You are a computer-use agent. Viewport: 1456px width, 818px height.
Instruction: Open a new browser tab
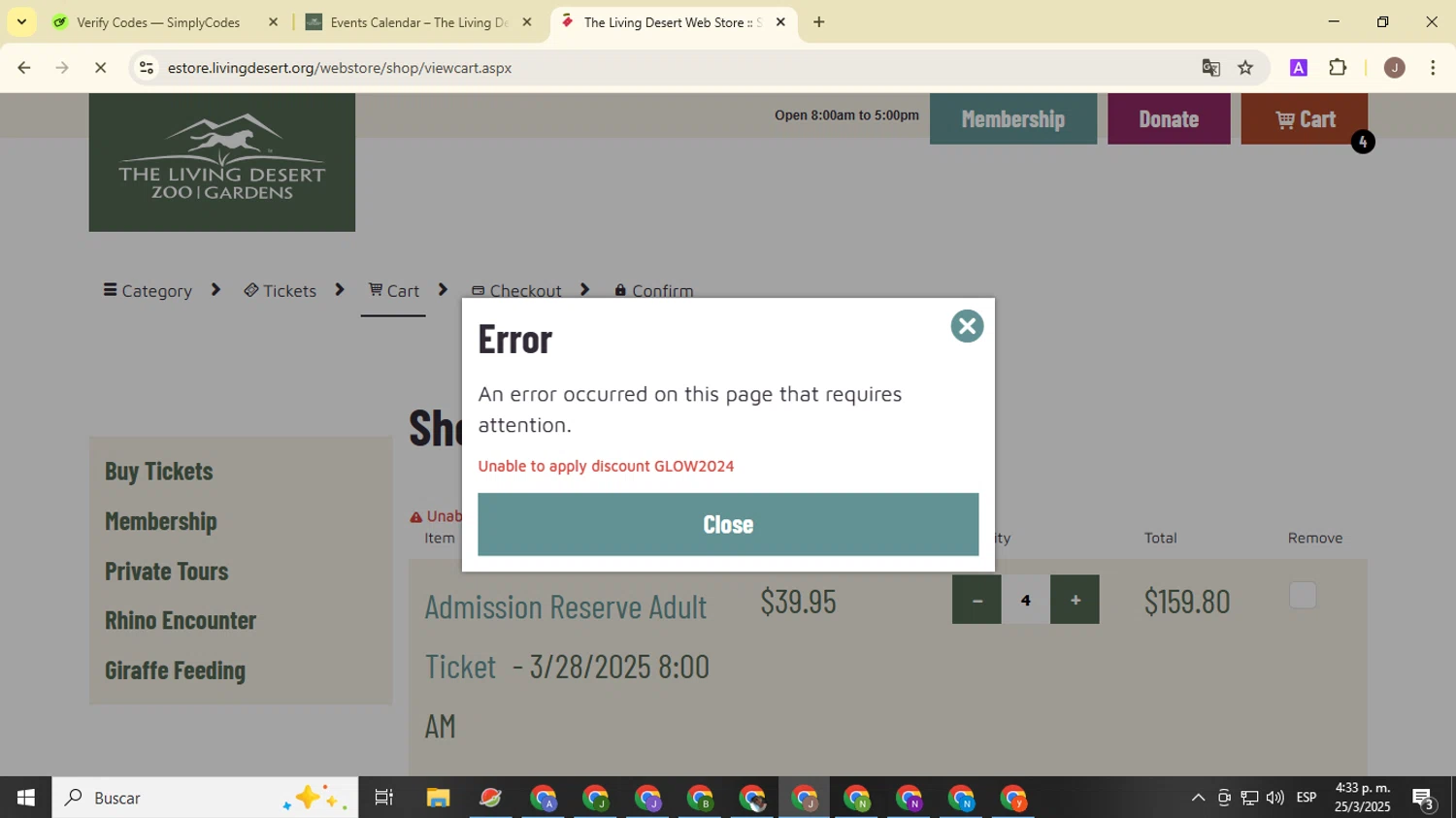point(819,22)
